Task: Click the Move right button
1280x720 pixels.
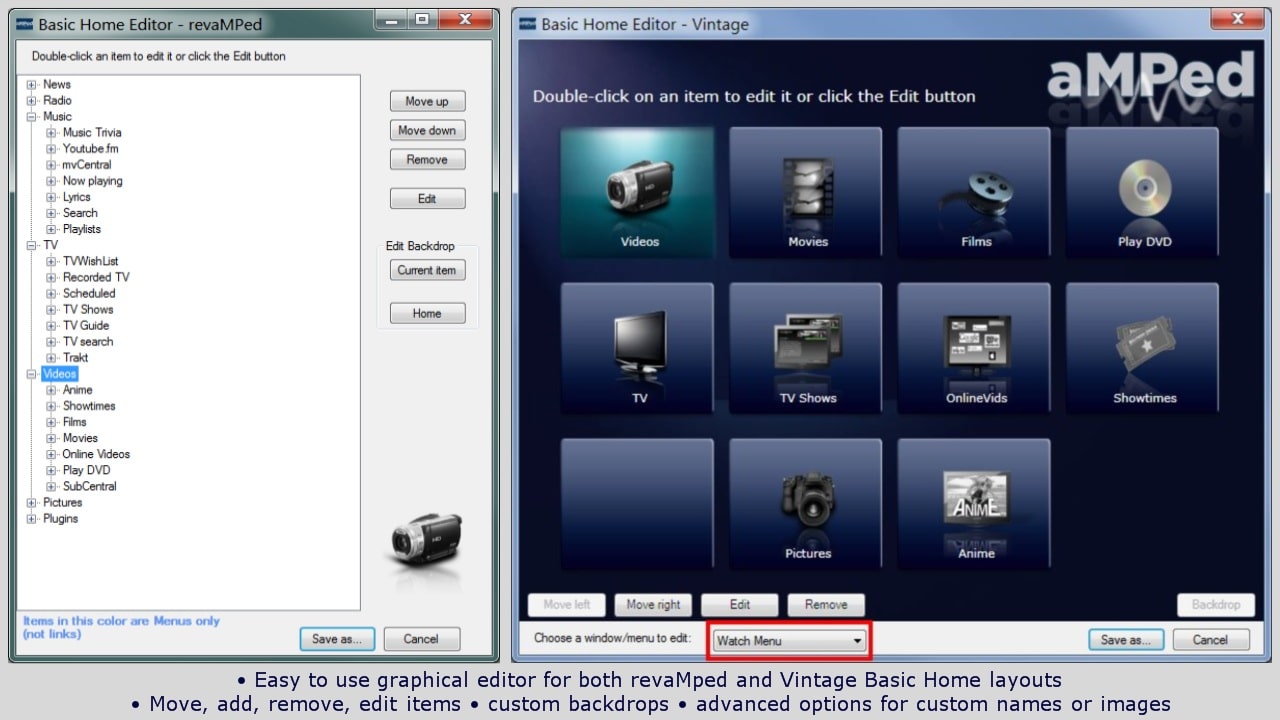Action: click(x=653, y=604)
